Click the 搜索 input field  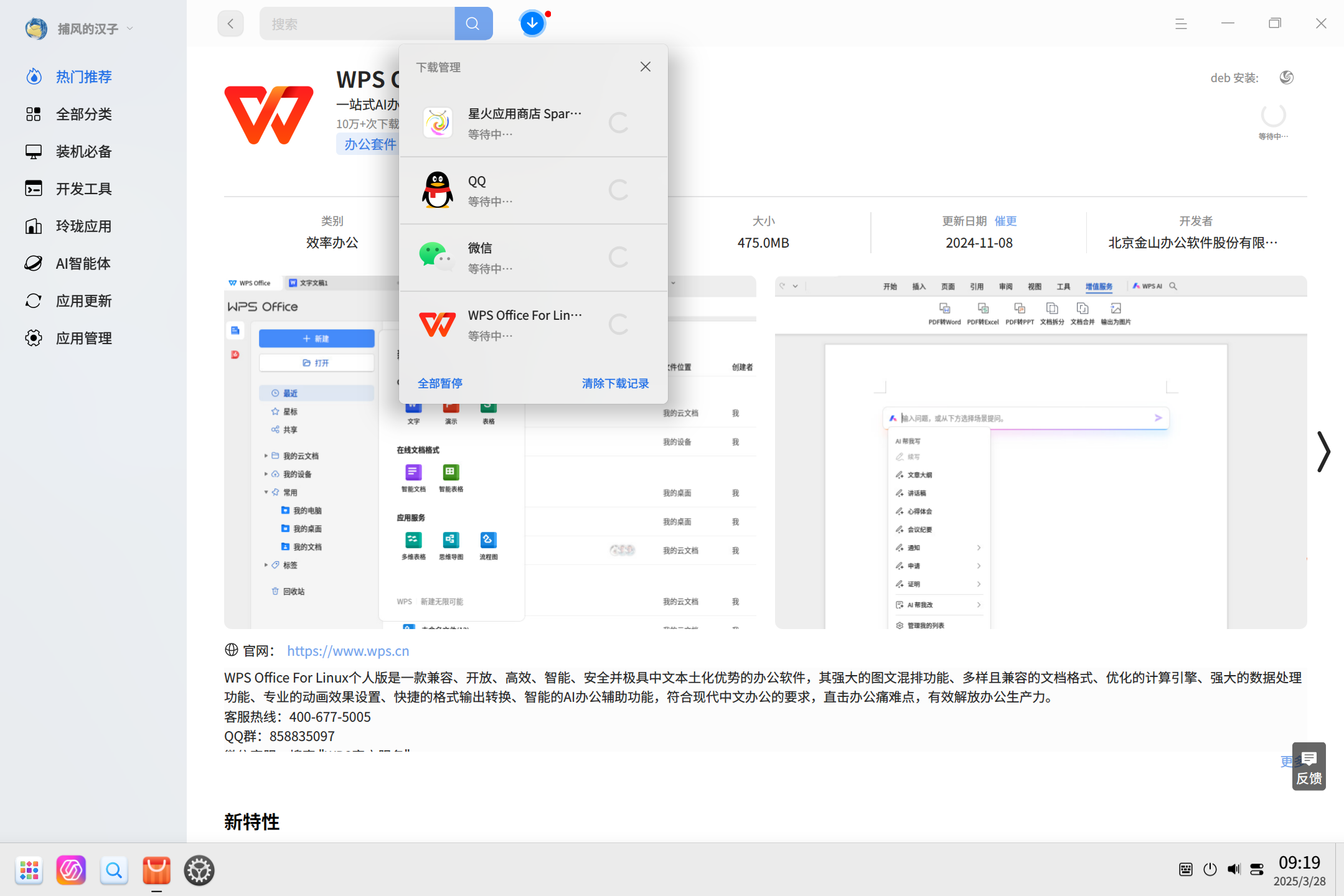[x=357, y=24]
